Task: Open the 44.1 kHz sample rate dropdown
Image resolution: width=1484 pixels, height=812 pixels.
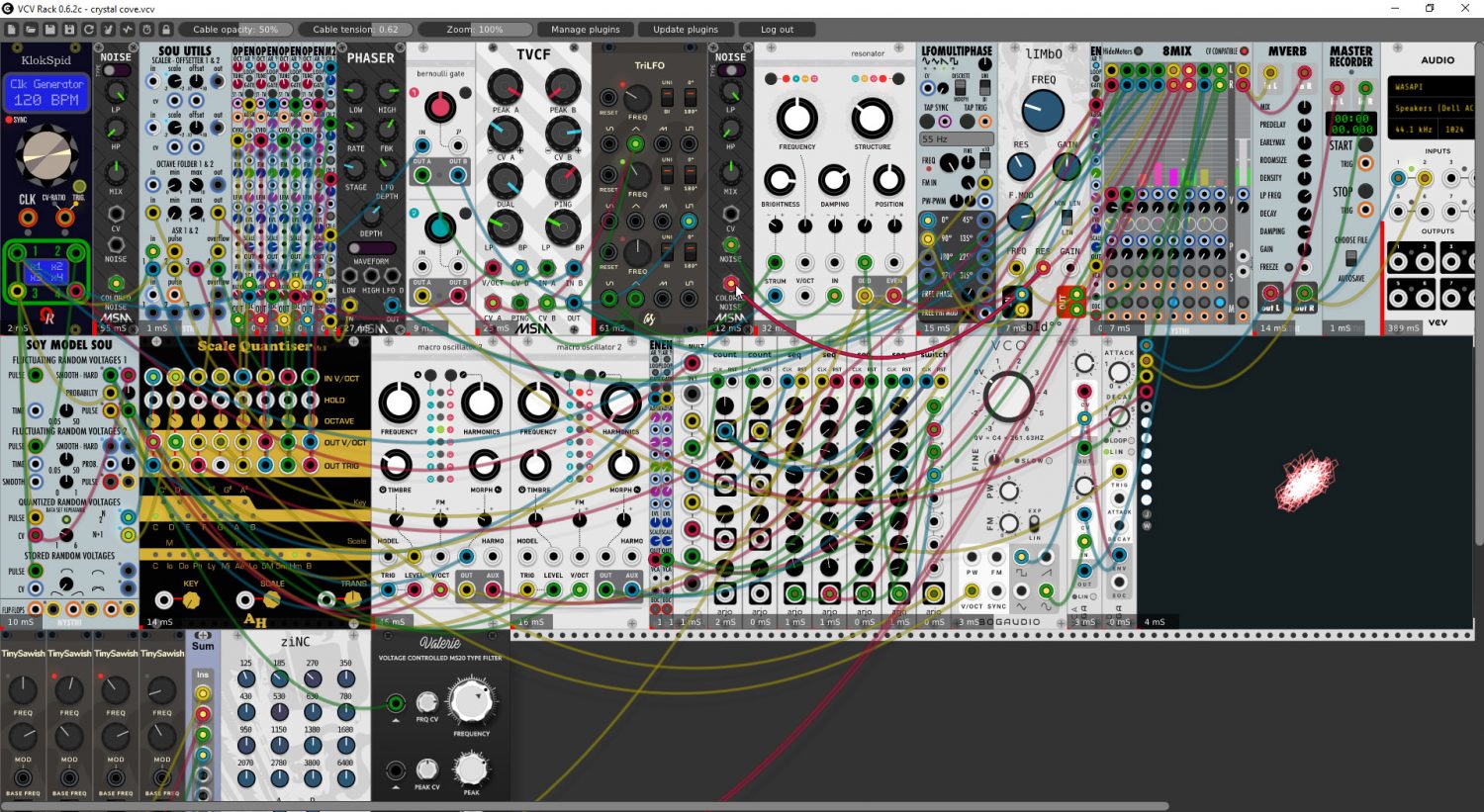Action: point(1414,130)
